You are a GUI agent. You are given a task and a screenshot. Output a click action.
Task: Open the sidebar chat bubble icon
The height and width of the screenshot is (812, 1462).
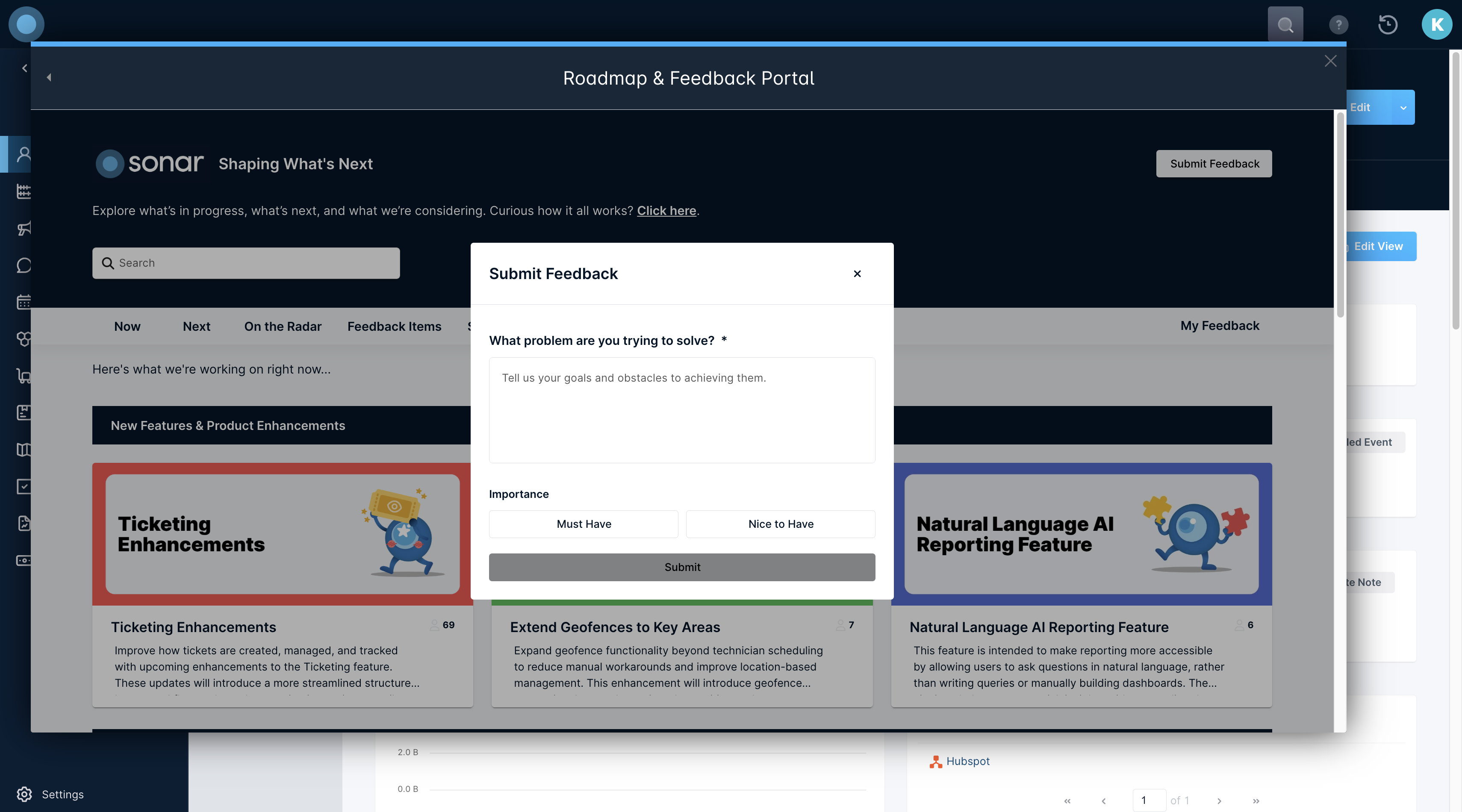coord(24,265)
